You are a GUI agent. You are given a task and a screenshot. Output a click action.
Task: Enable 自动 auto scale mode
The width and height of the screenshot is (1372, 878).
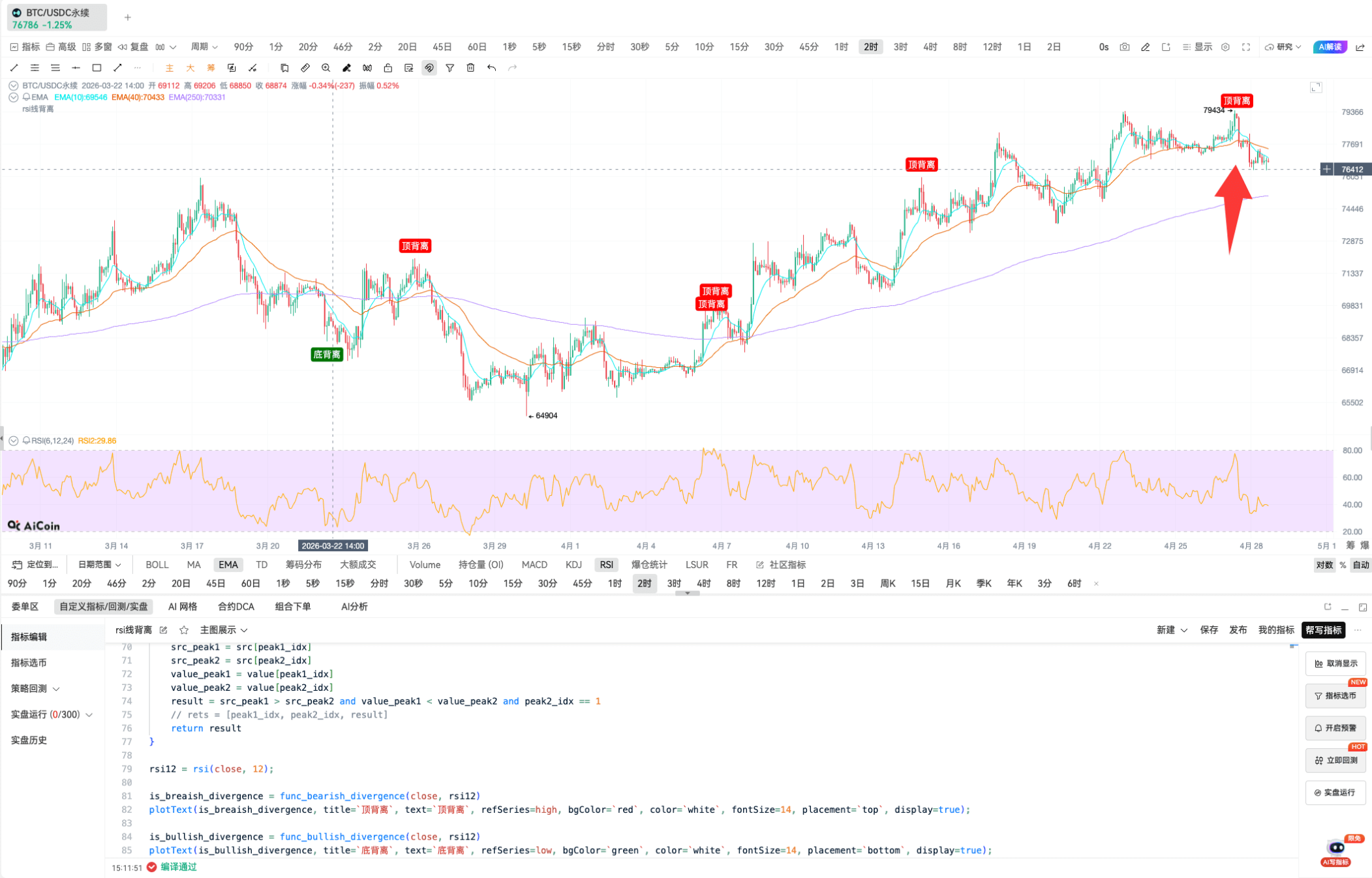tap(1361, 565)
